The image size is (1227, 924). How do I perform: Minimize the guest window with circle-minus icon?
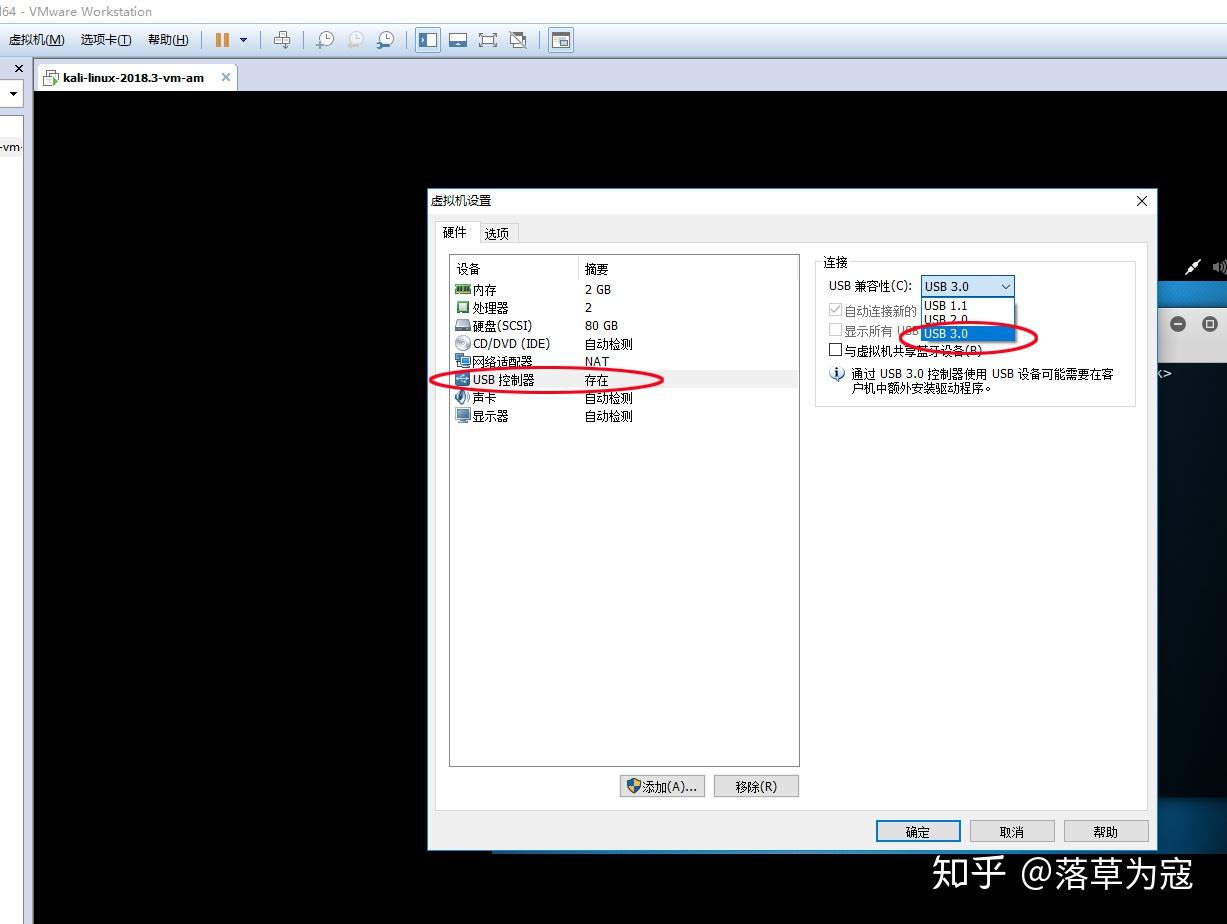[x=1178, y=324]
